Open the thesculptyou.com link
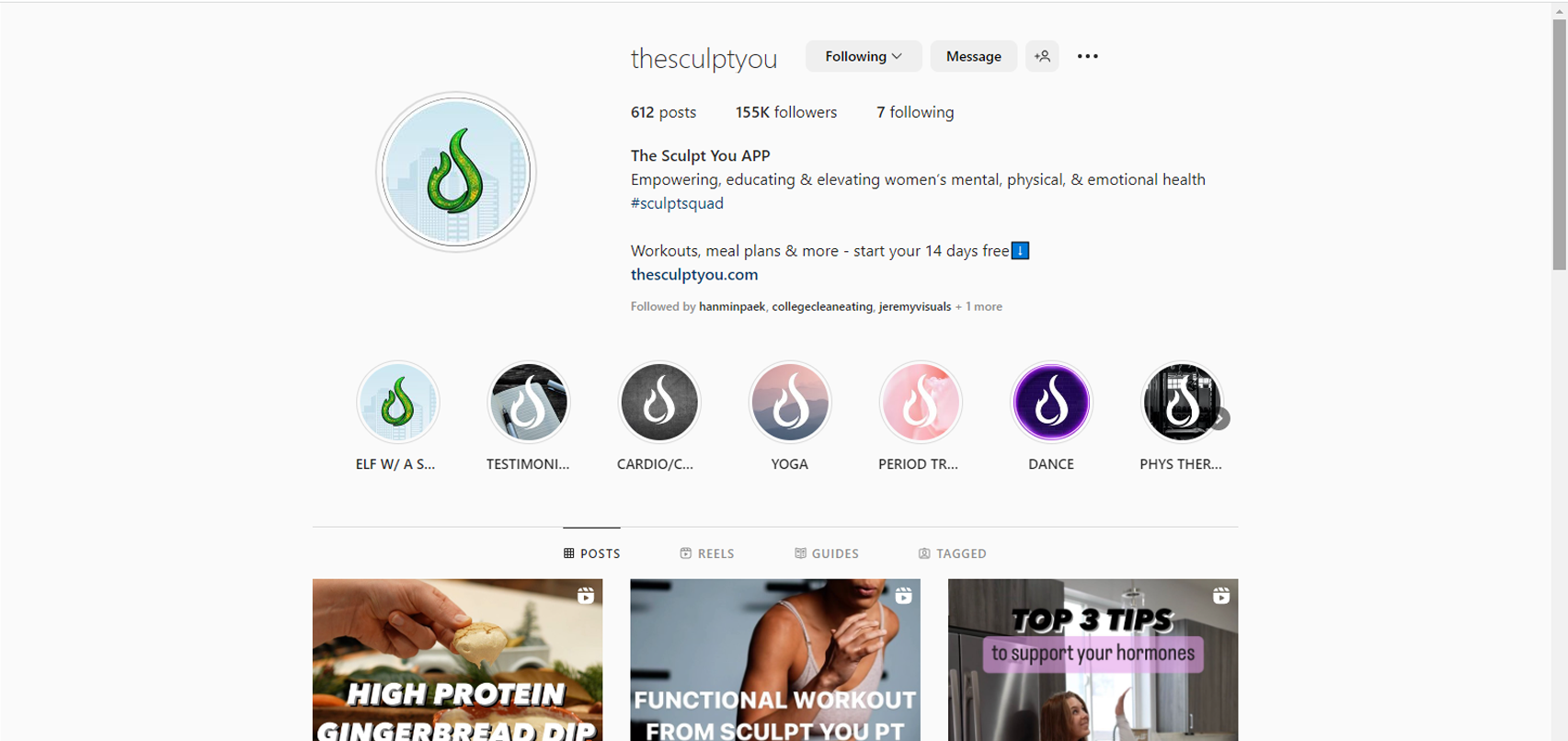Image resolution: width=1568 pixels, height=741 pixels. pos(694,275)
